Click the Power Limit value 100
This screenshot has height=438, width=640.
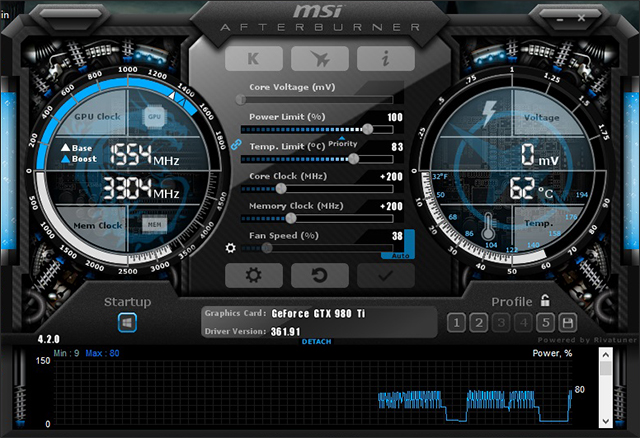pos(395,118)
